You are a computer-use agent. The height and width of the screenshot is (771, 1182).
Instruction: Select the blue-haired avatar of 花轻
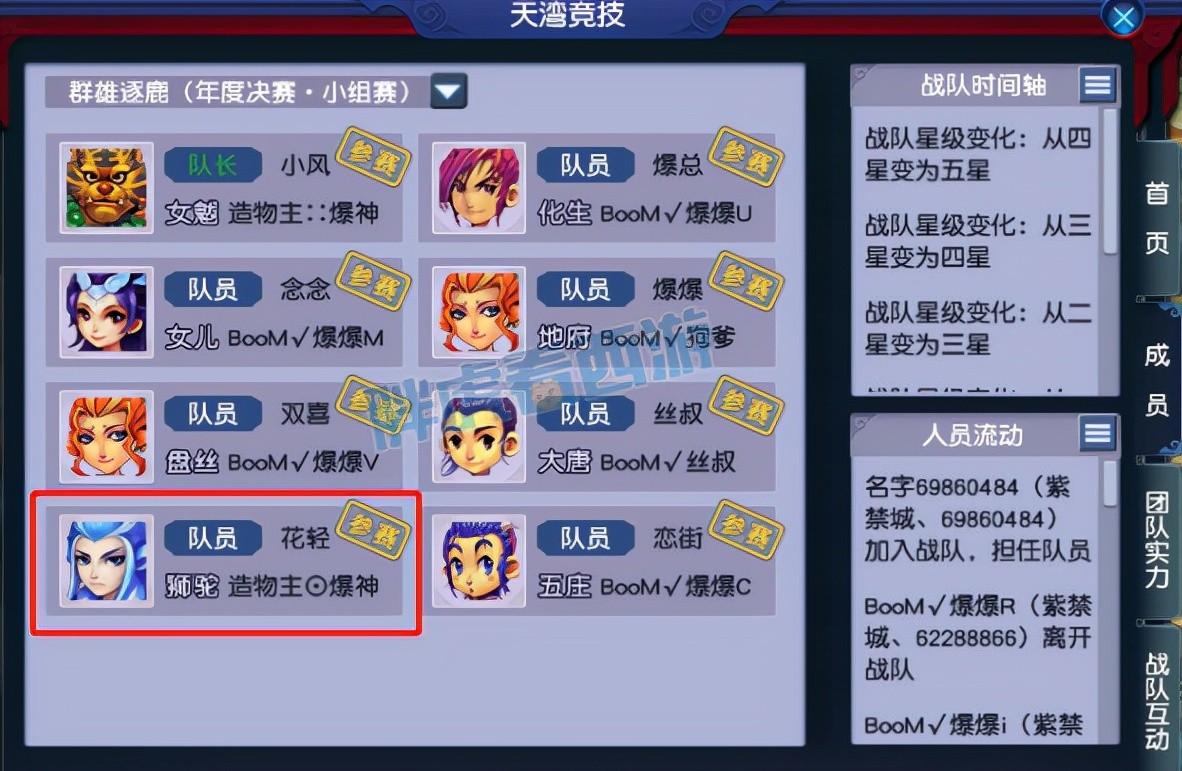(x=106, y=561)
